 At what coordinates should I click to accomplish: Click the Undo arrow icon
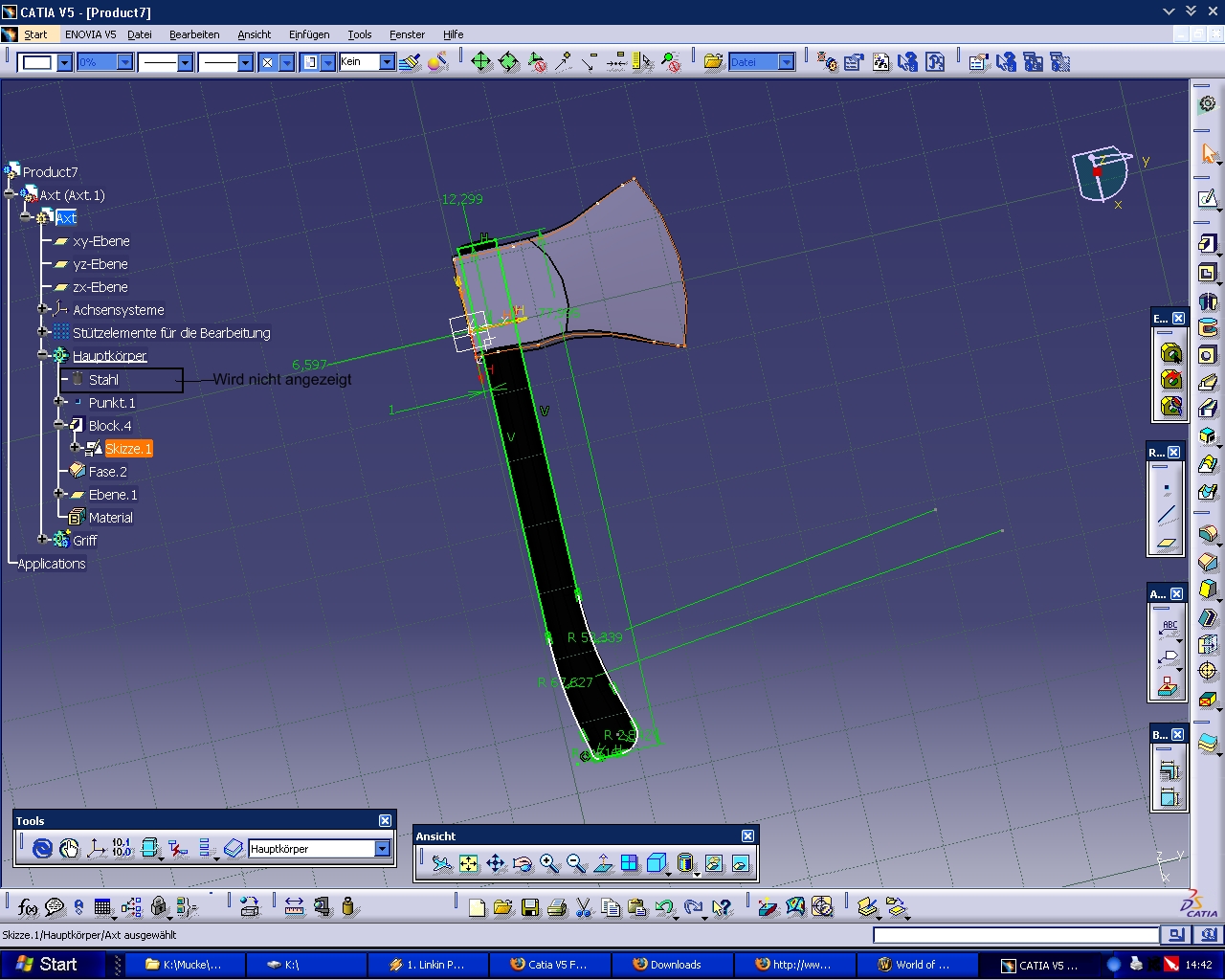coord(664,907)
